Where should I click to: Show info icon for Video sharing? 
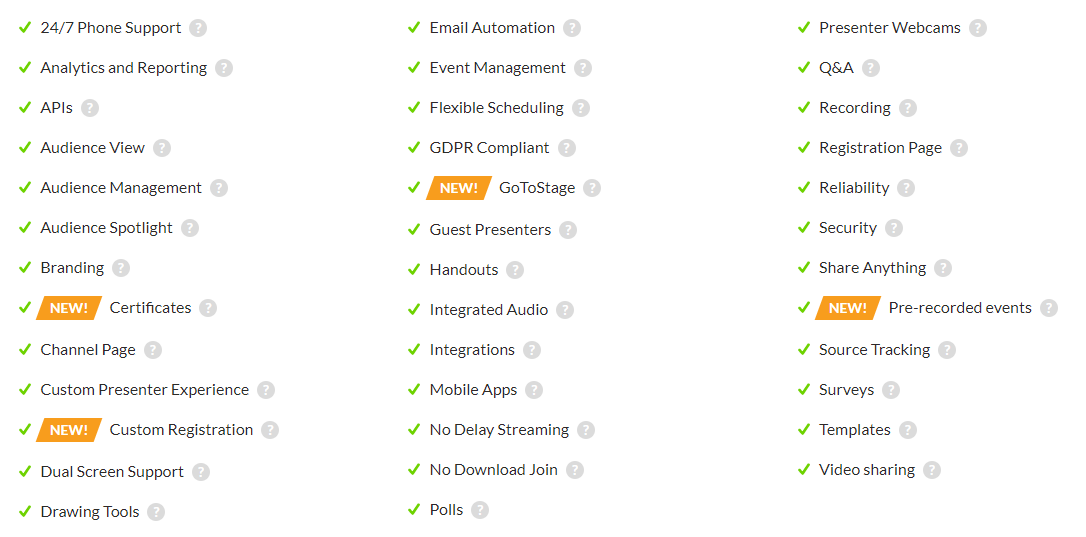(x=932, y=470)
